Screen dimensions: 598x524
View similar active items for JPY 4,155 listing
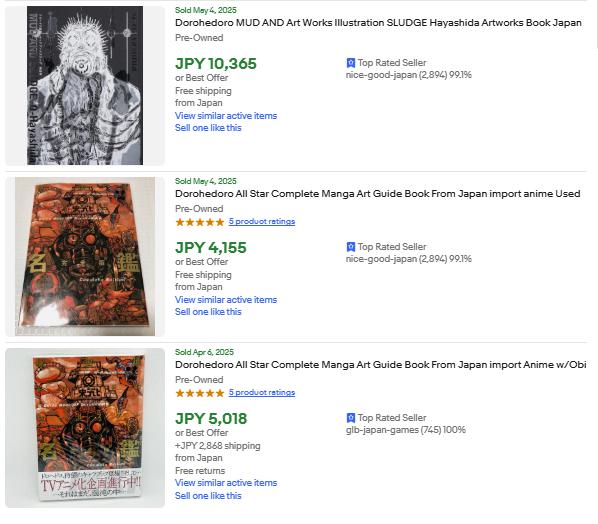226,300
